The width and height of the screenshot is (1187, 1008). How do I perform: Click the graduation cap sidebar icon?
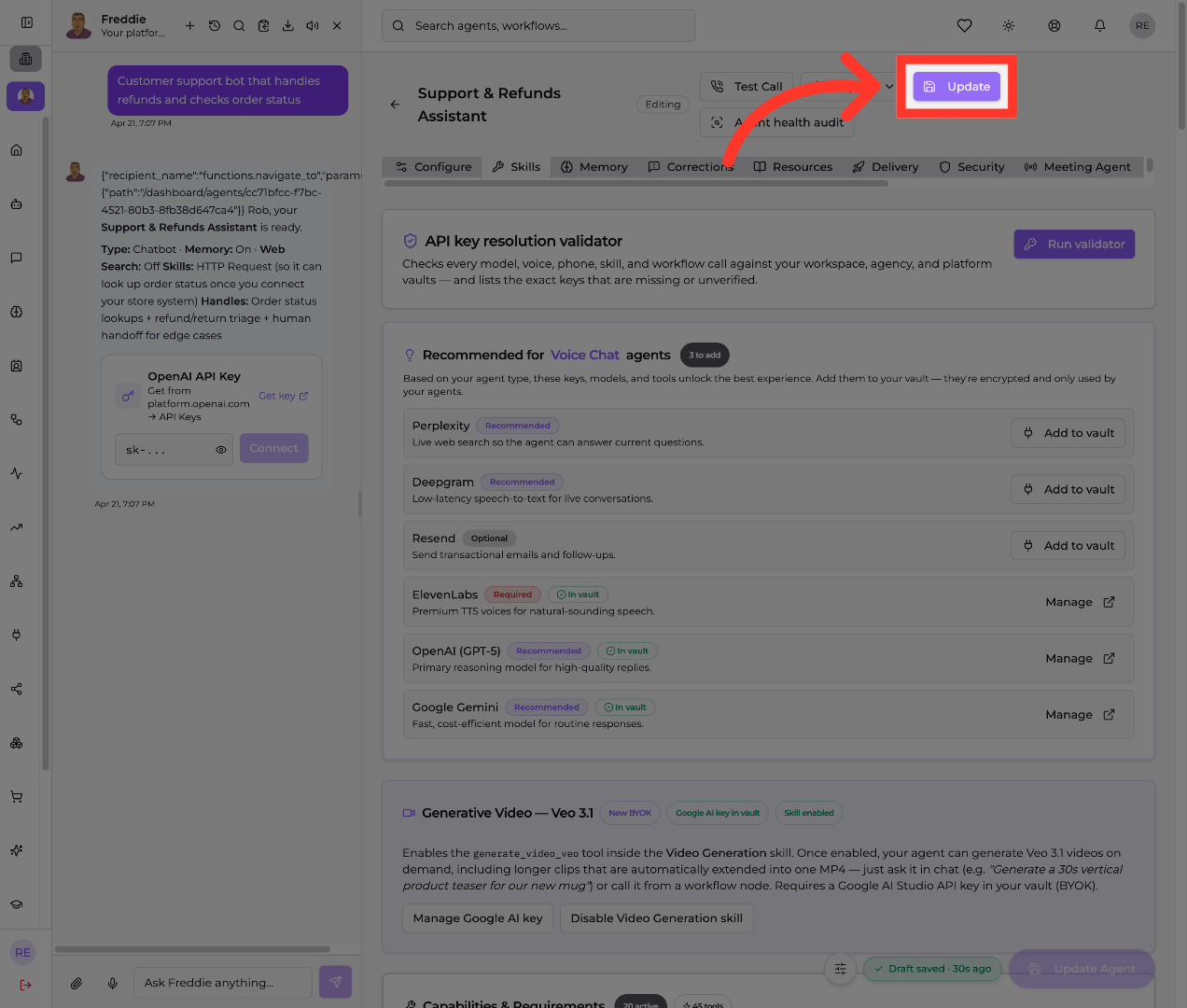coord(17,904)
